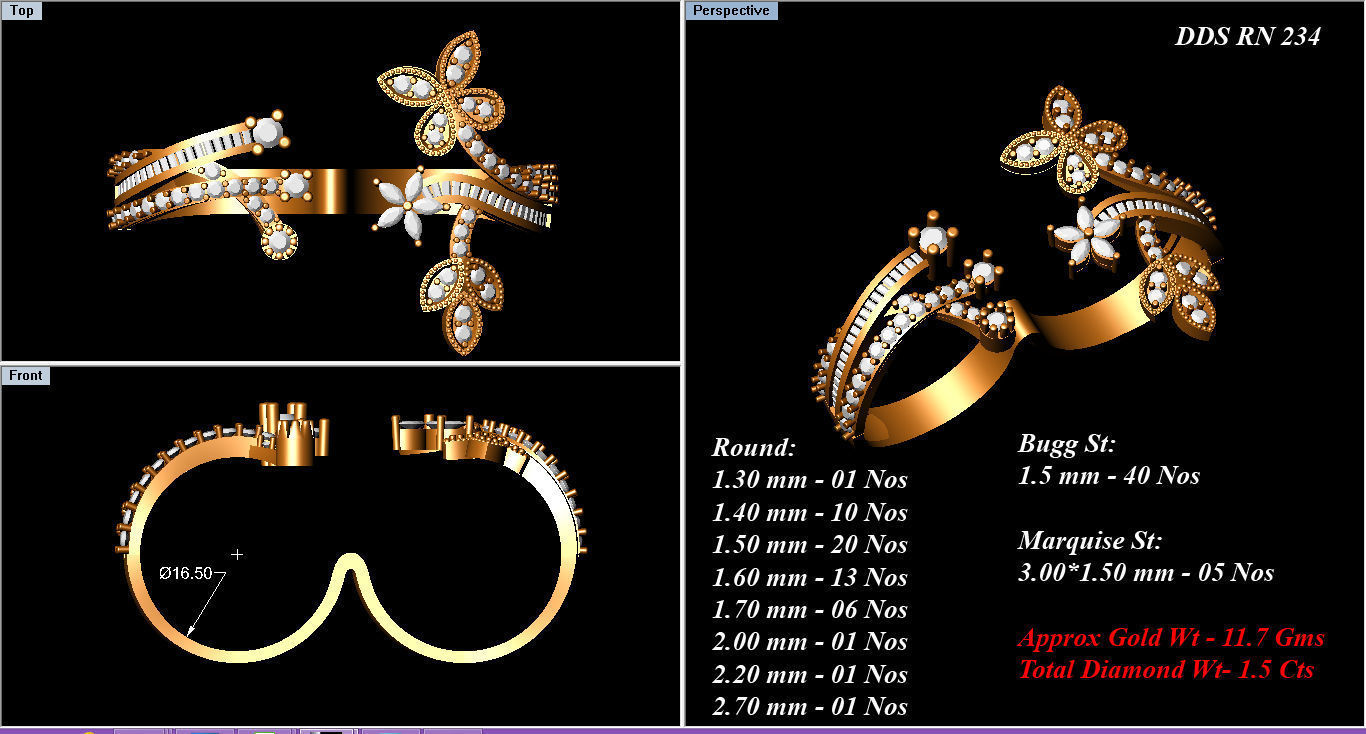Select the Ø16.50 diameter dimension in Front view
This screenshot has height=734, width=1366.
pos(186,573)
